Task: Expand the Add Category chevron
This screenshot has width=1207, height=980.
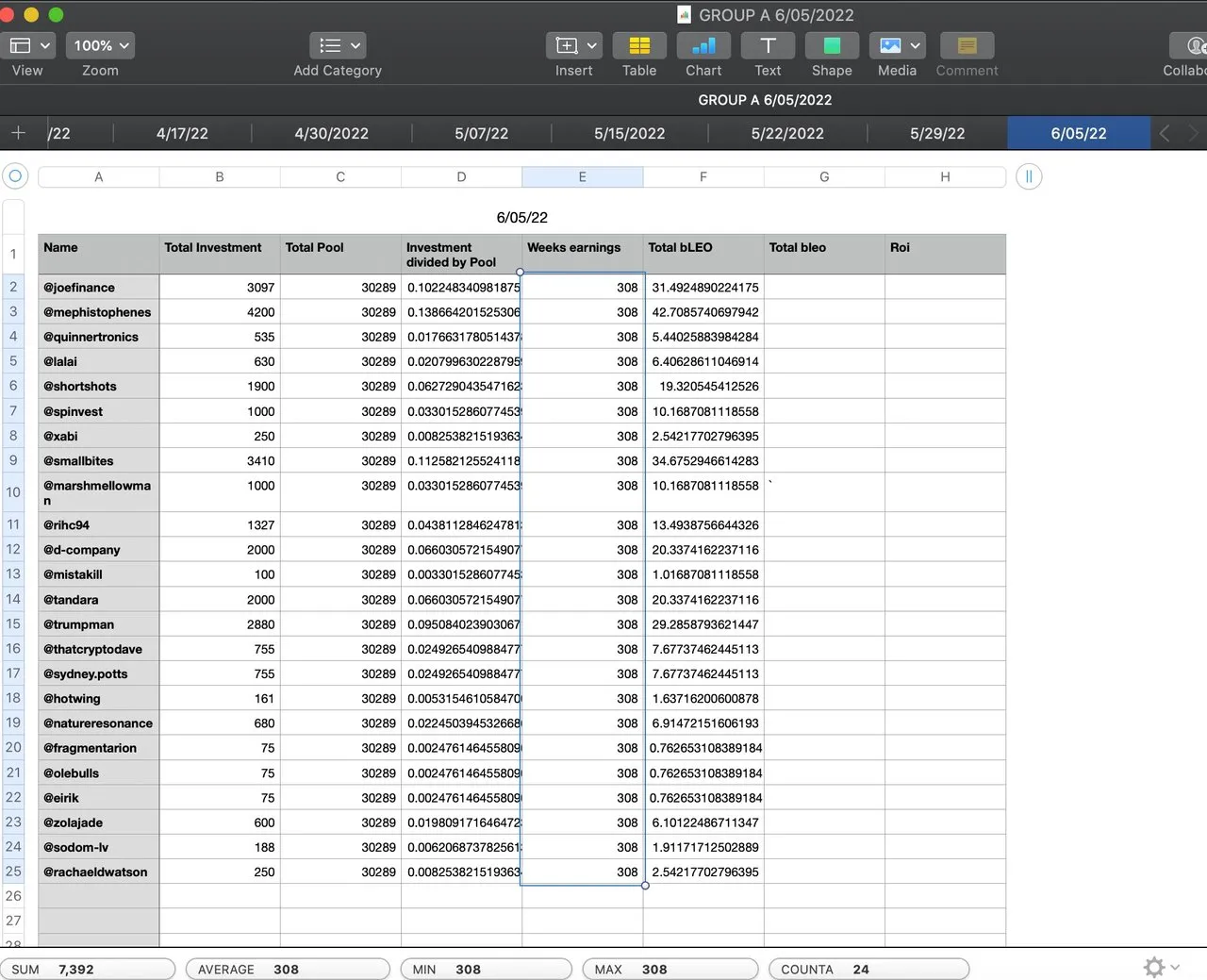Action: pyautogui.click(x=355, y=45)
